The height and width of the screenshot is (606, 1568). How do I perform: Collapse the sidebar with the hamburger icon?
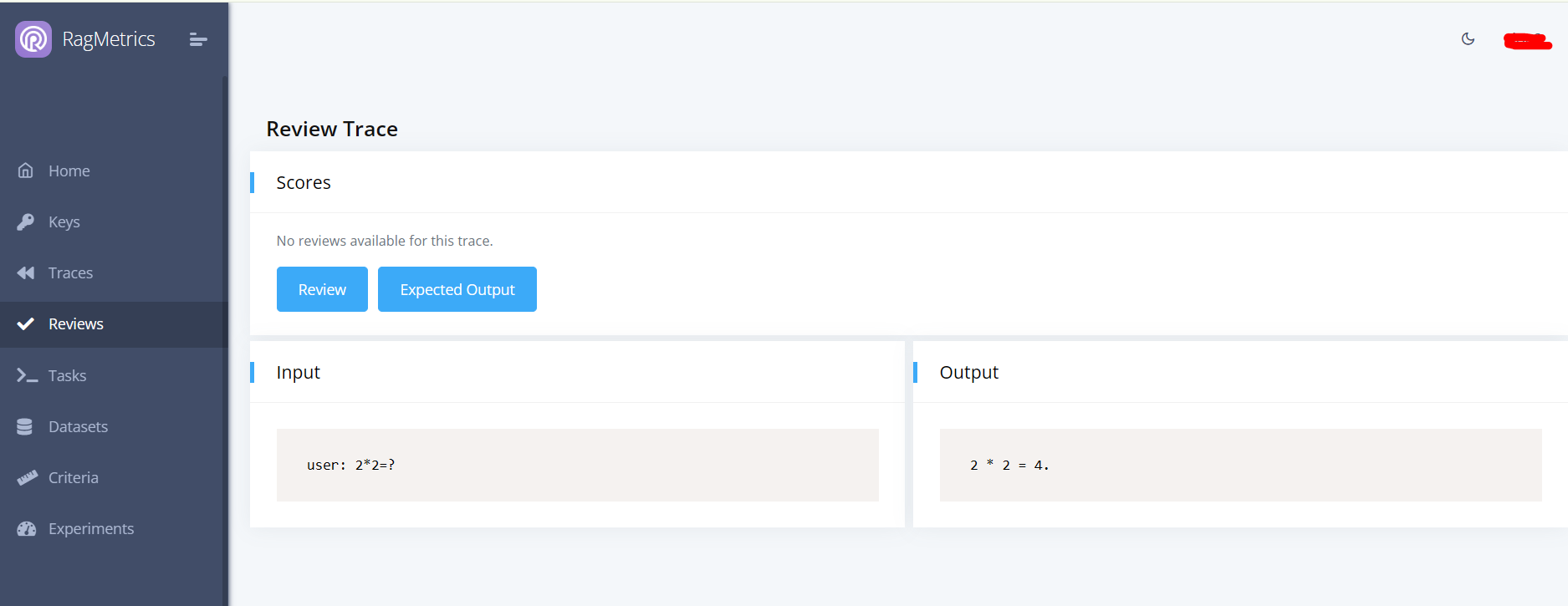coord(198,39)
